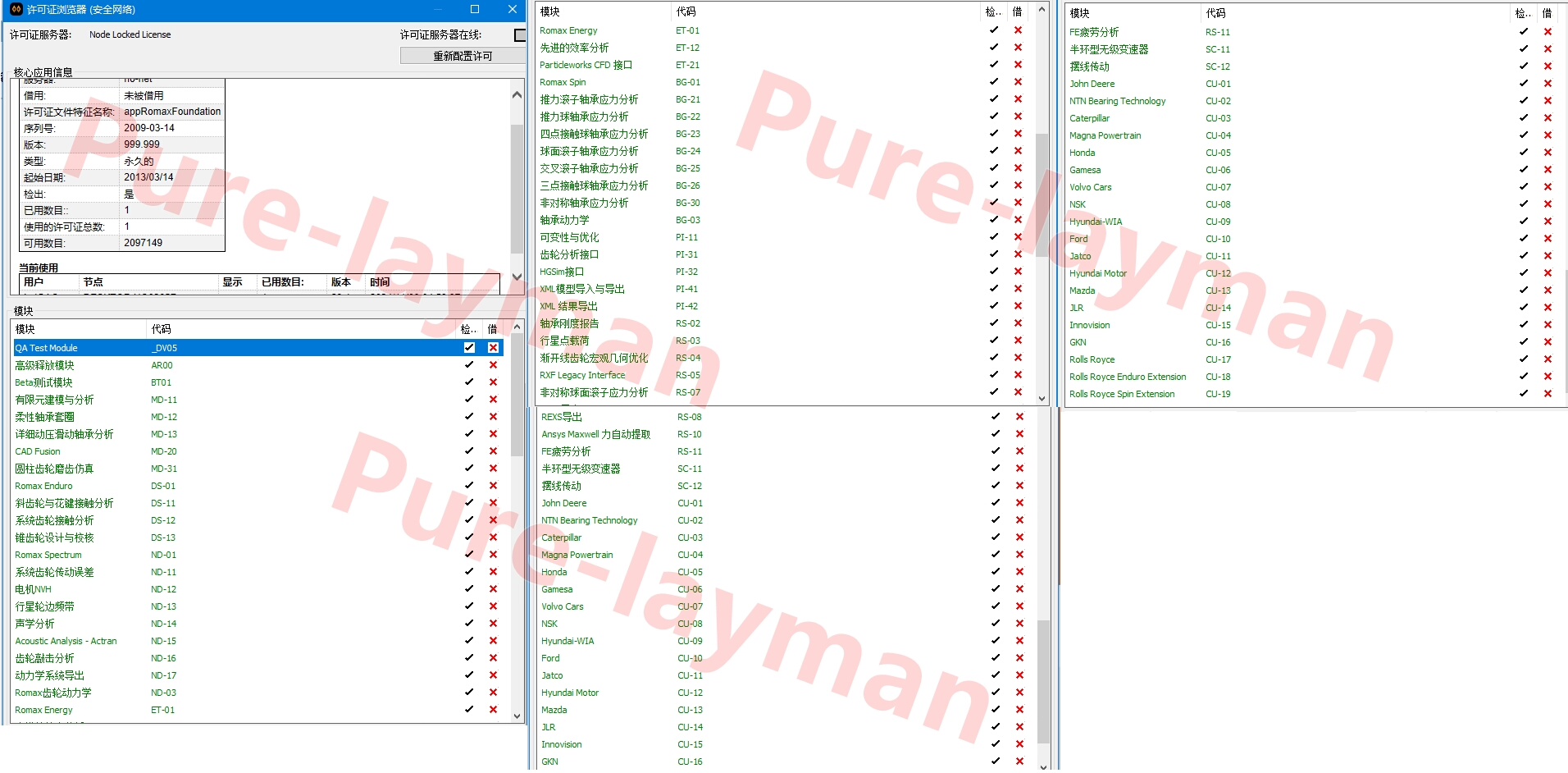Viewport: 1568px width, 773px height.
Task: Select the QA Test Module row
Action: point(258,348)
